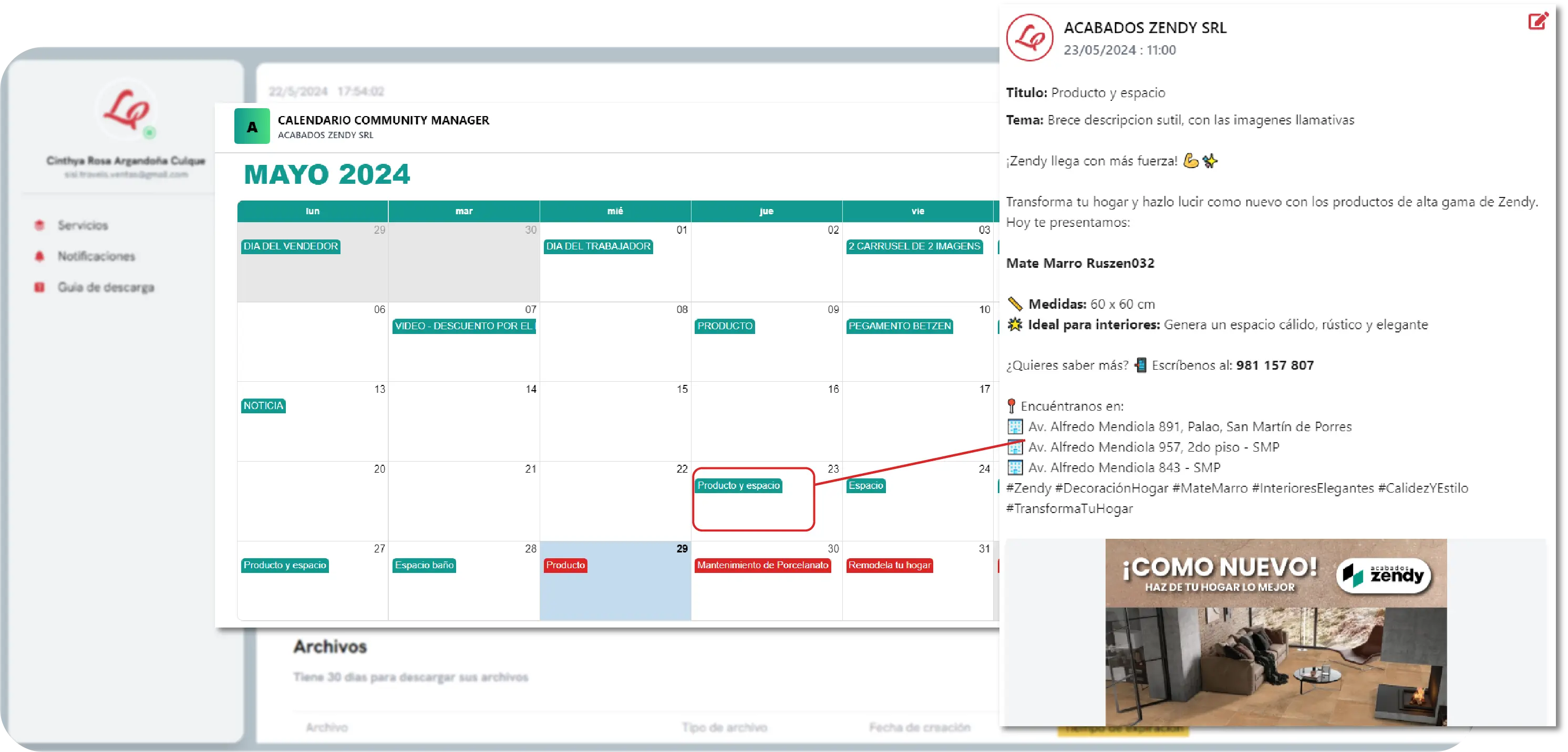
Task: Open the Espacio baño event
Action: click(x=424, y=565)
